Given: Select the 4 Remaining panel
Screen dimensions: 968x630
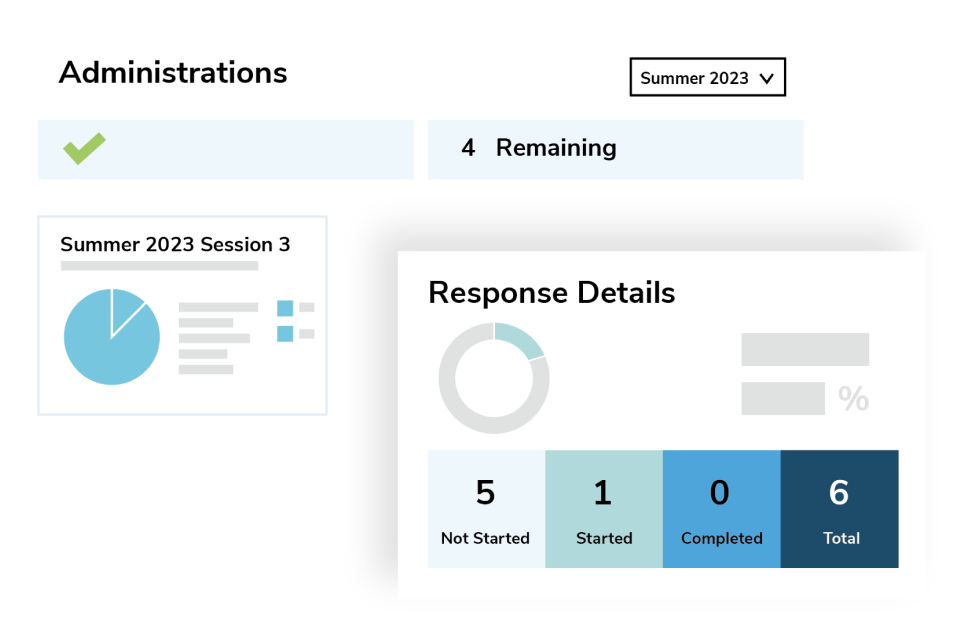Looking at the screenshot, I should pyautogui.click(x=615, y=149).
